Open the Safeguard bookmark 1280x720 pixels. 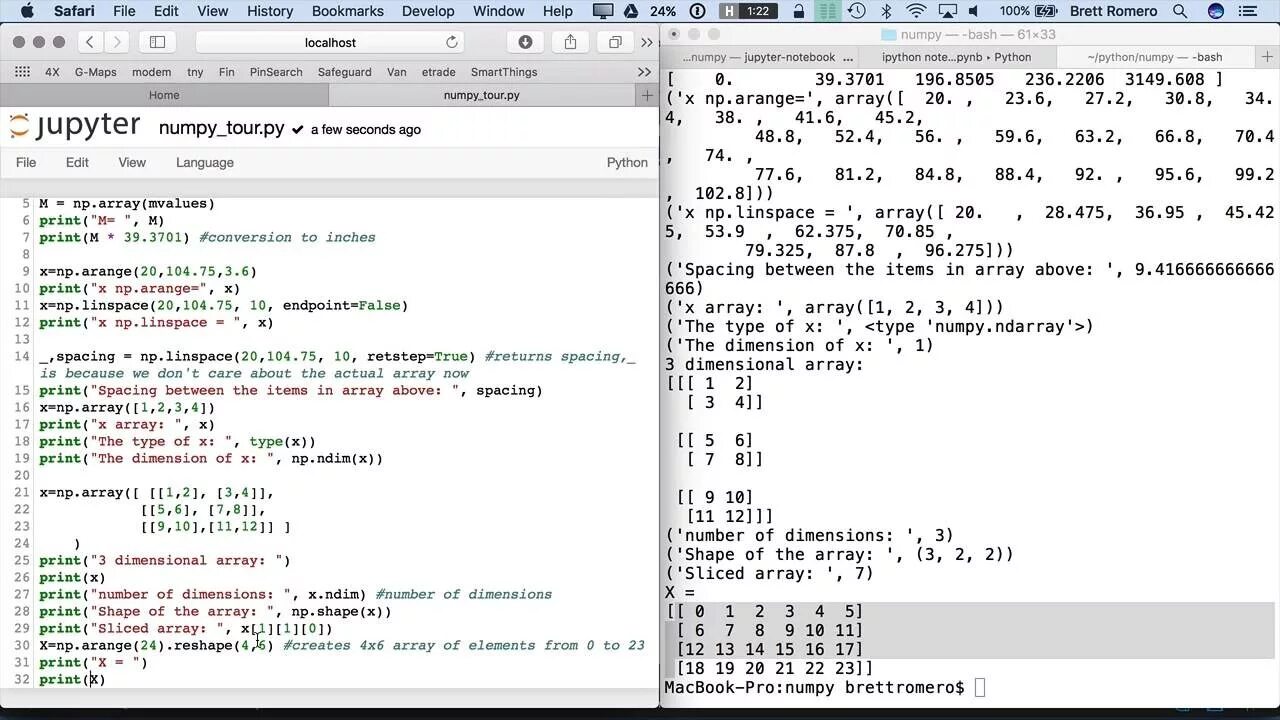[344, 72]
